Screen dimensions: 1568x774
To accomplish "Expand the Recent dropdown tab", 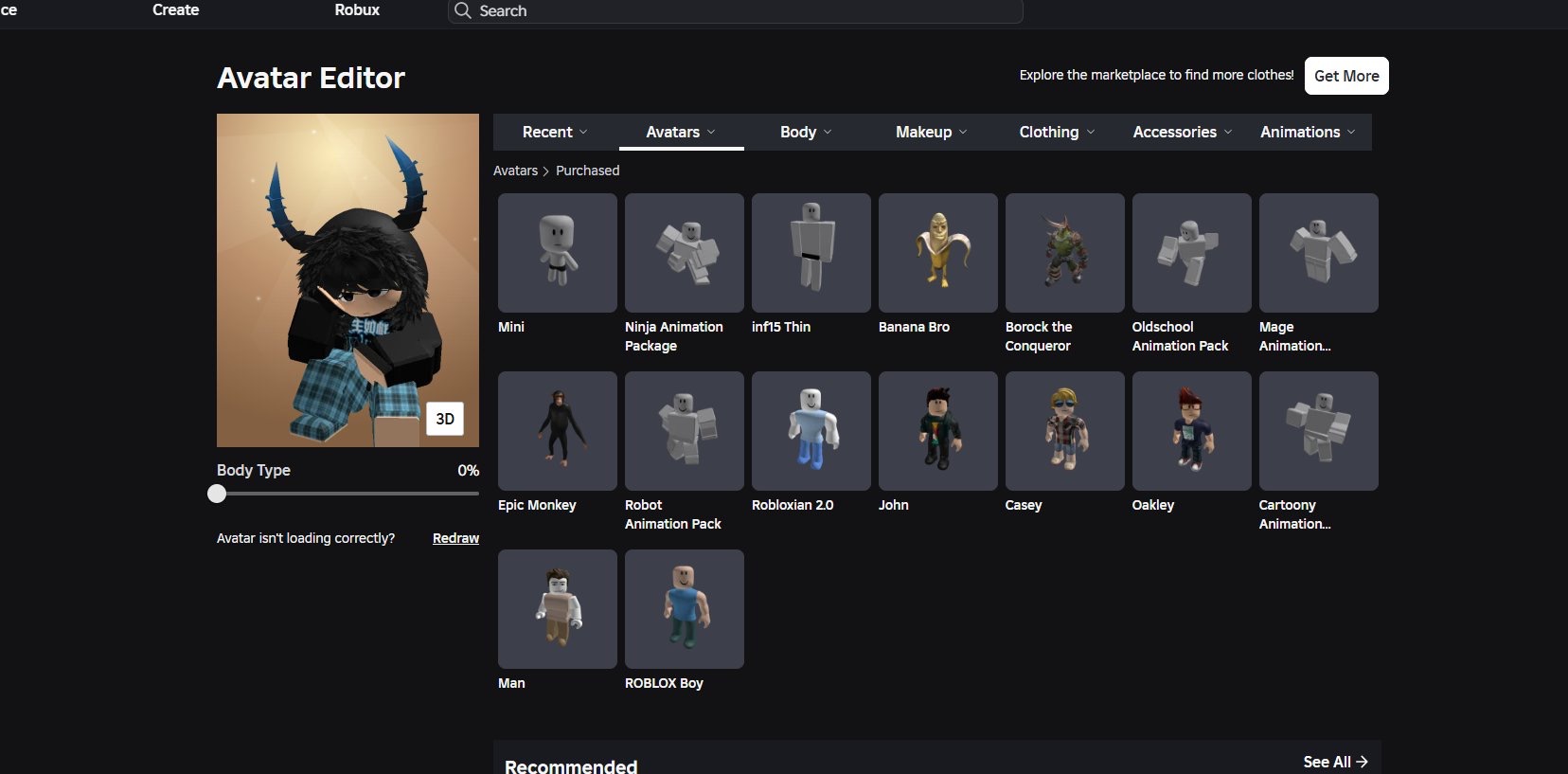I will pyautogui.click(x=555, y=132).
